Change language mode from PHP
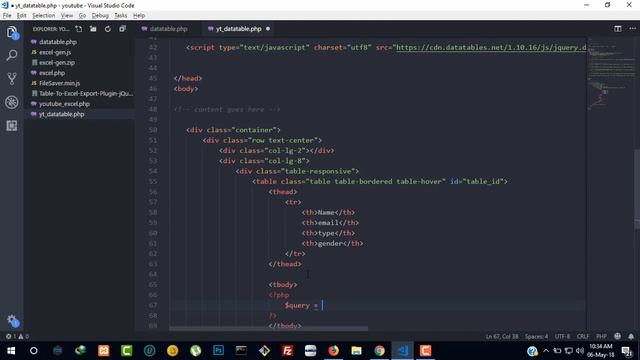This screenshot has width=640, height=360. [601, 336]
